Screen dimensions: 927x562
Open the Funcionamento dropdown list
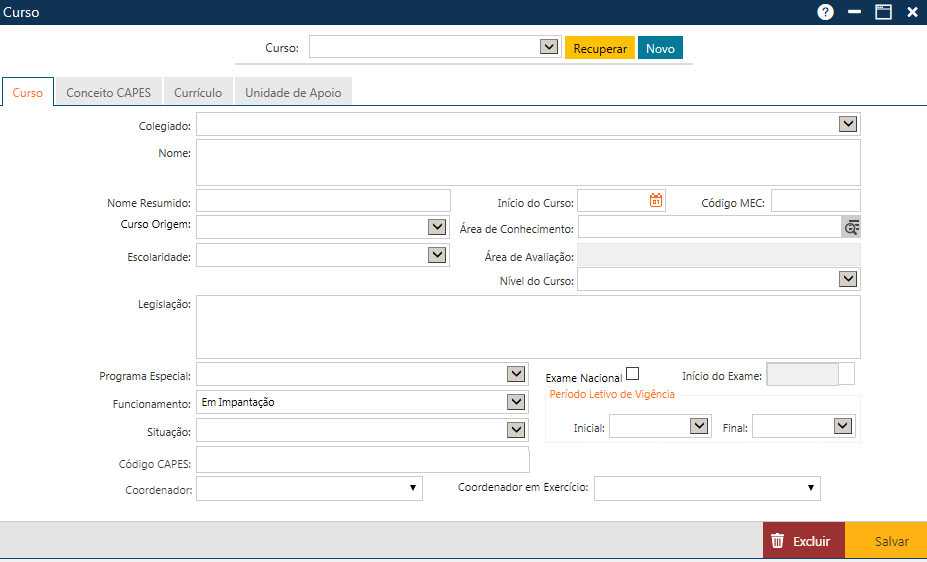tap(516, 402)
